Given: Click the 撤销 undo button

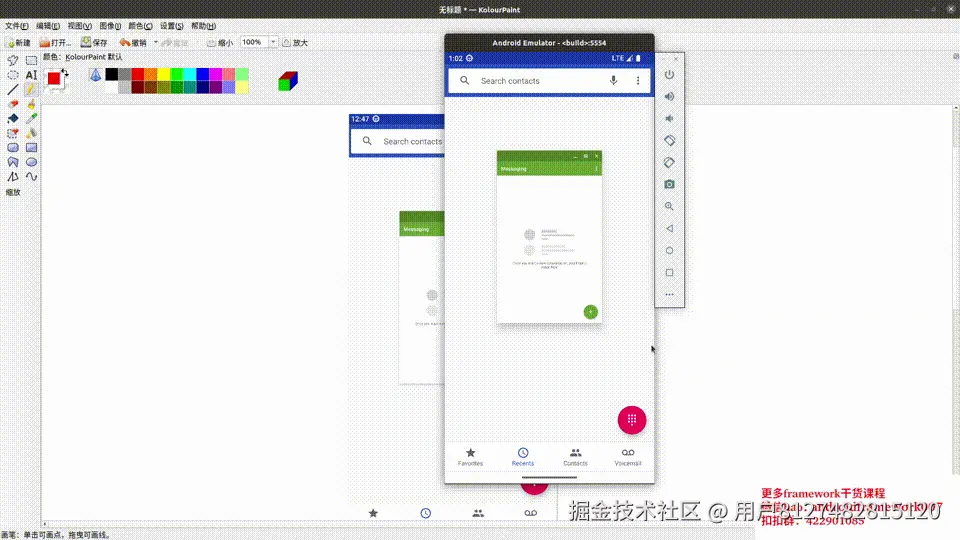Looking at the screenshot, I should [x=133, y=42].
